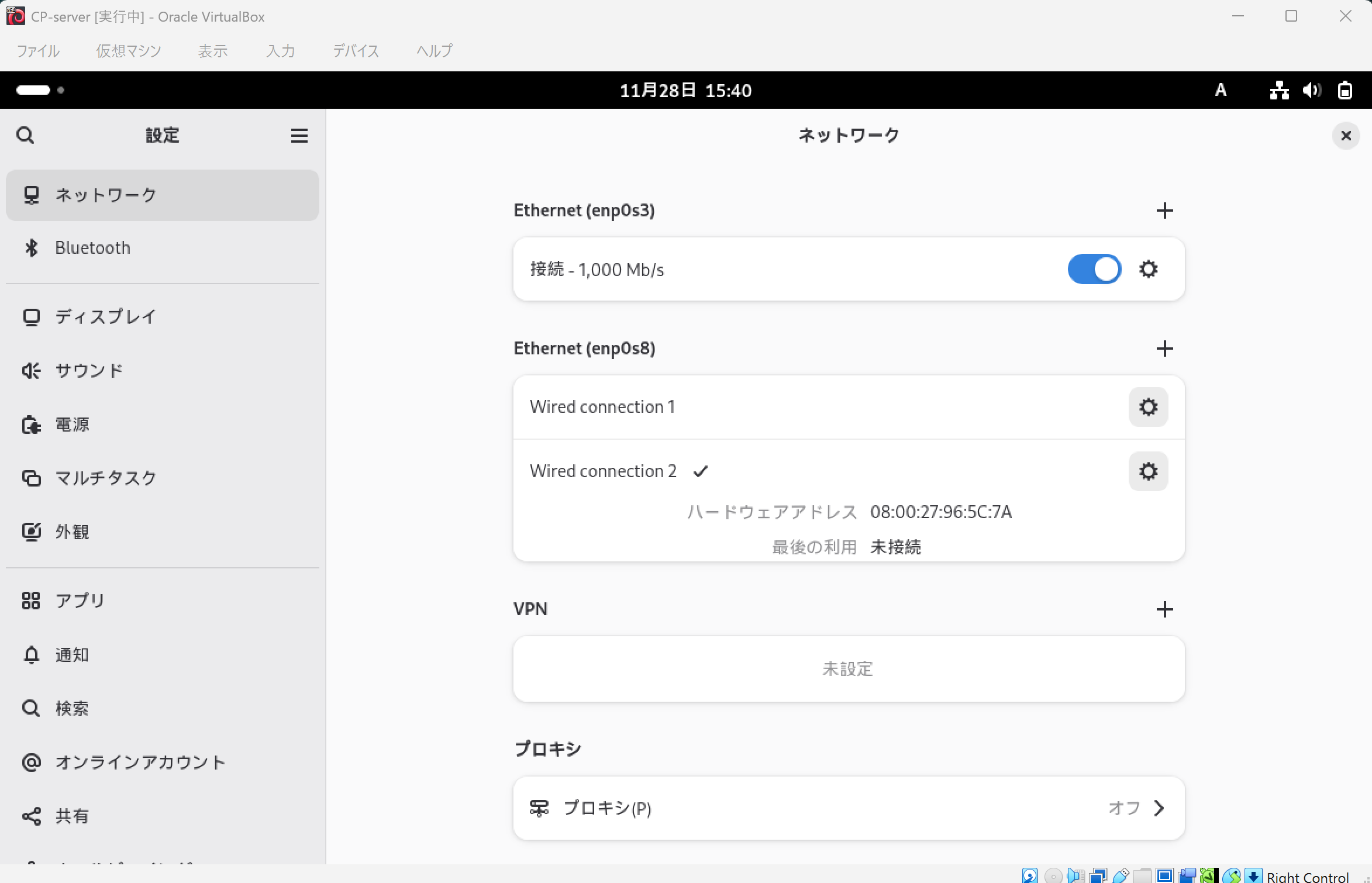Add a new VPN connection
This screenshot has height=883, width=1372.
point(1164,609)
